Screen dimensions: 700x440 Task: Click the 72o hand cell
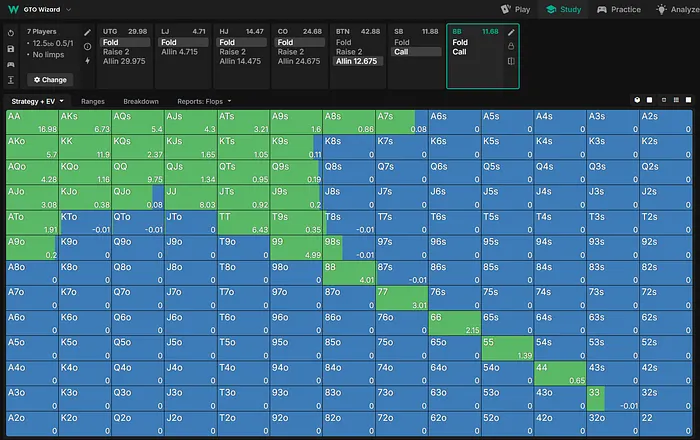point(402,424)
